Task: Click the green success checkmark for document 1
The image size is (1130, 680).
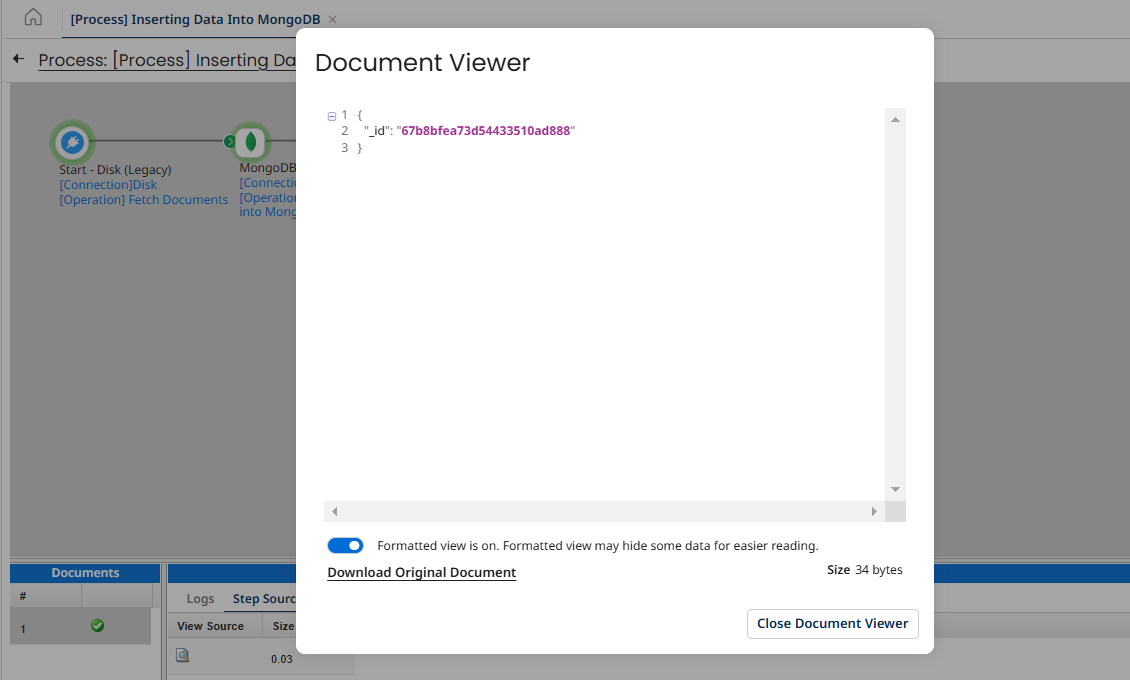Action: click(97, 626)
